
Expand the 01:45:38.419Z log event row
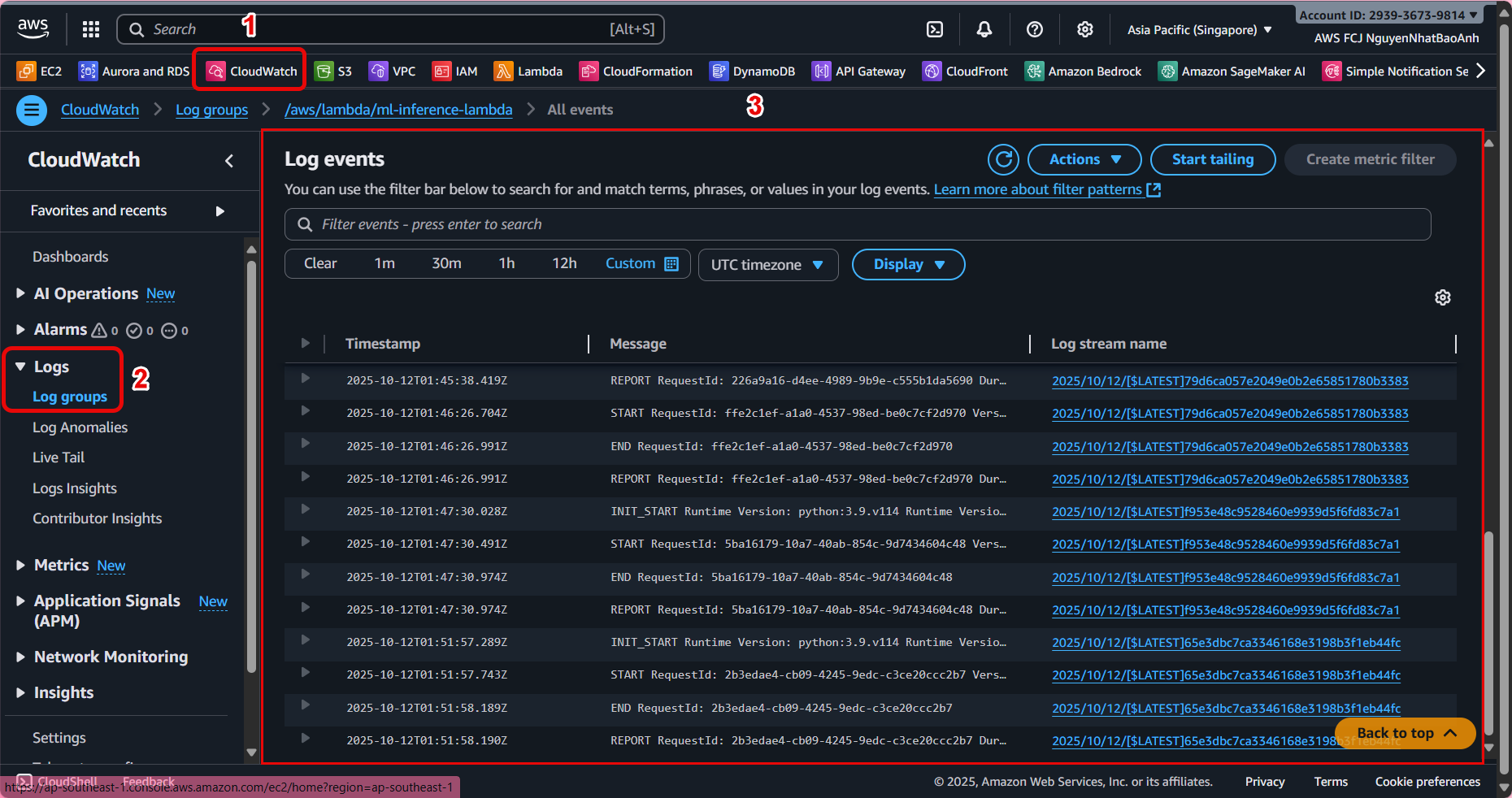pos(306,378)
